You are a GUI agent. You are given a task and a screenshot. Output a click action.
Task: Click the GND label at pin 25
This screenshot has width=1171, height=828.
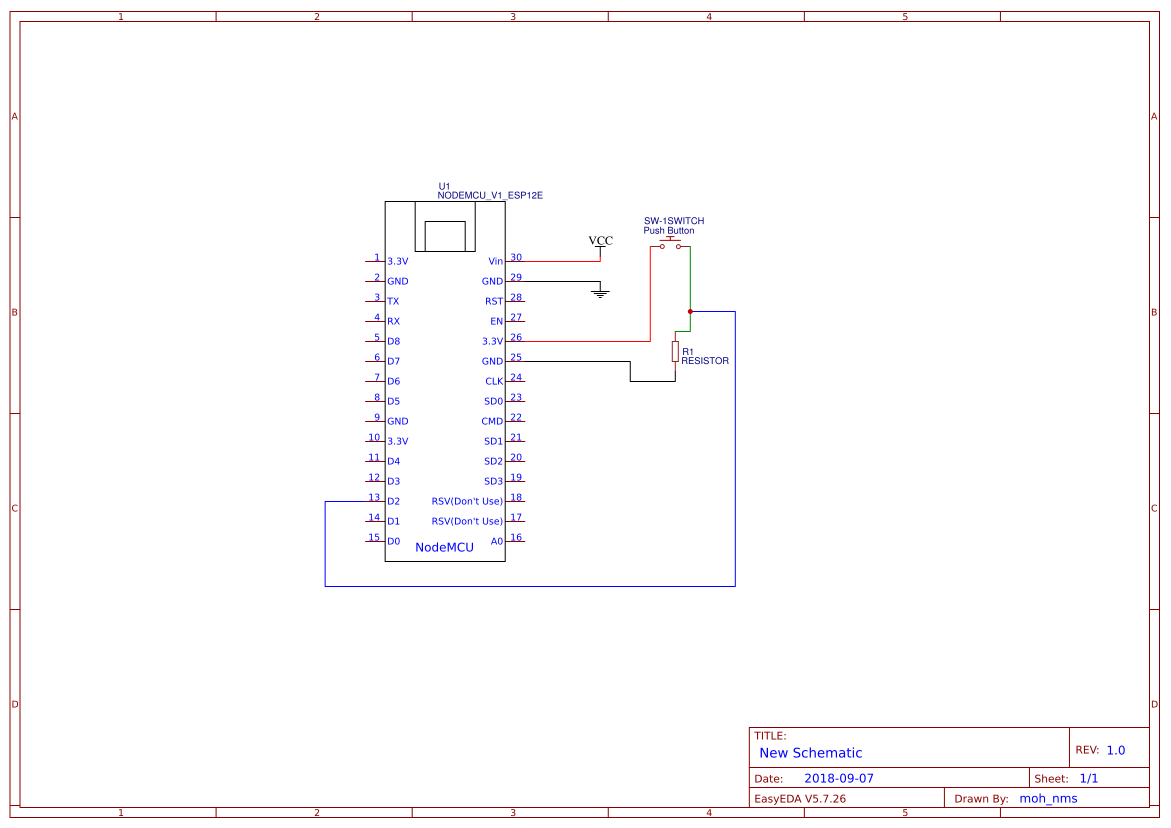click(492, 361)
